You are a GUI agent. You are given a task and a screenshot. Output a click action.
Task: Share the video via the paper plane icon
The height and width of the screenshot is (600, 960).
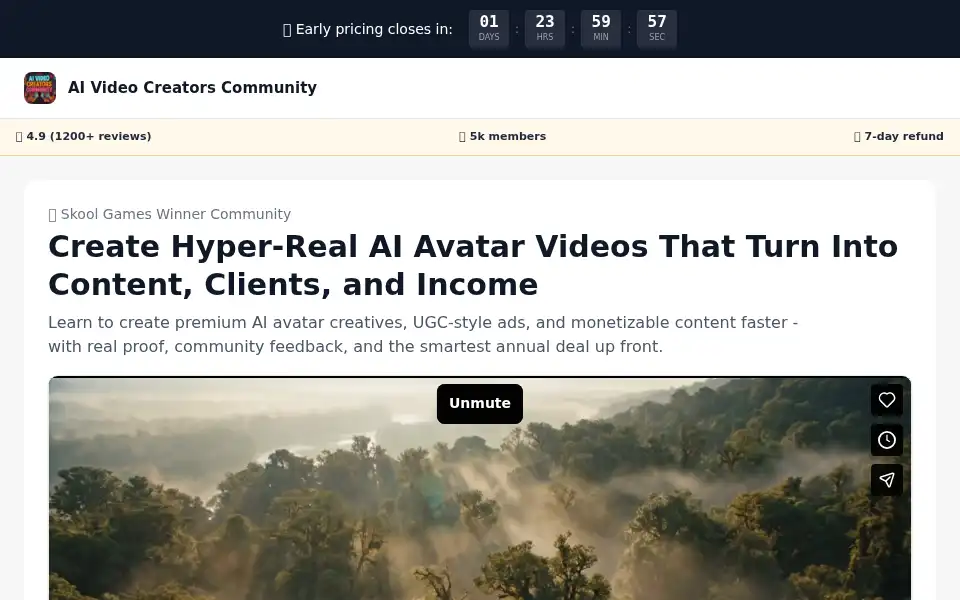[x=887, y=480]
